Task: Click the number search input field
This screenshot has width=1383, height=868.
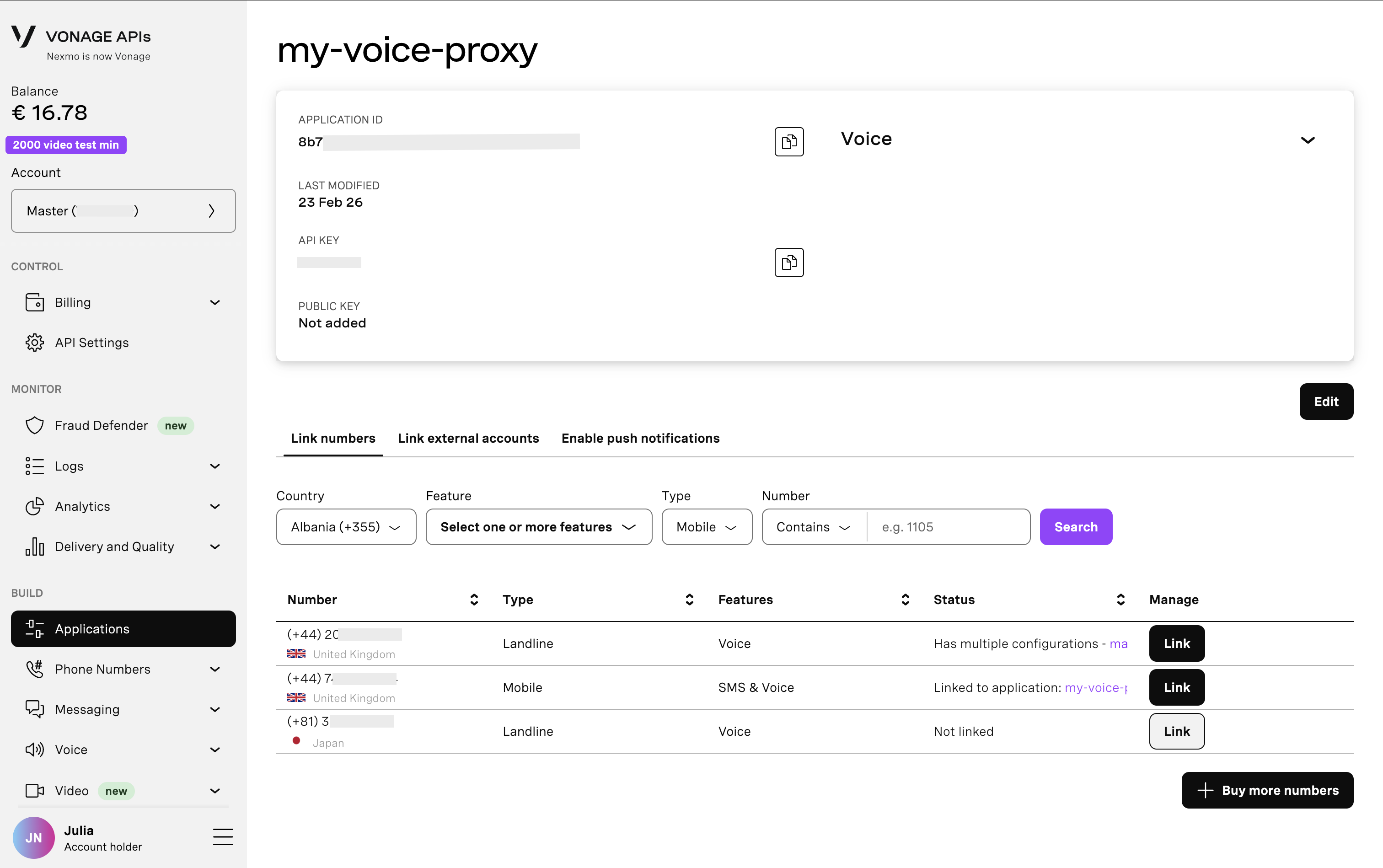Action: (947, 526)
